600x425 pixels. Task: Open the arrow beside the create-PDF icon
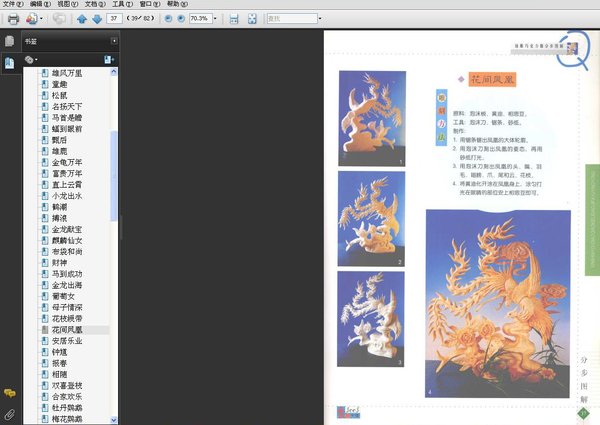click(x=41, y=18)
